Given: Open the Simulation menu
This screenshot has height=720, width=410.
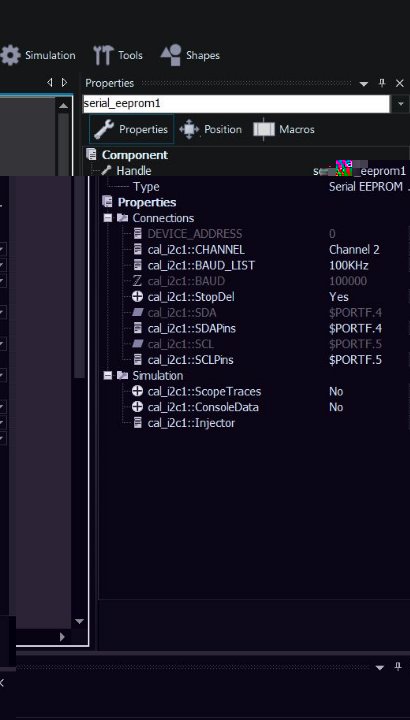Looking at the screenshot, I should (x=38, y=56).
